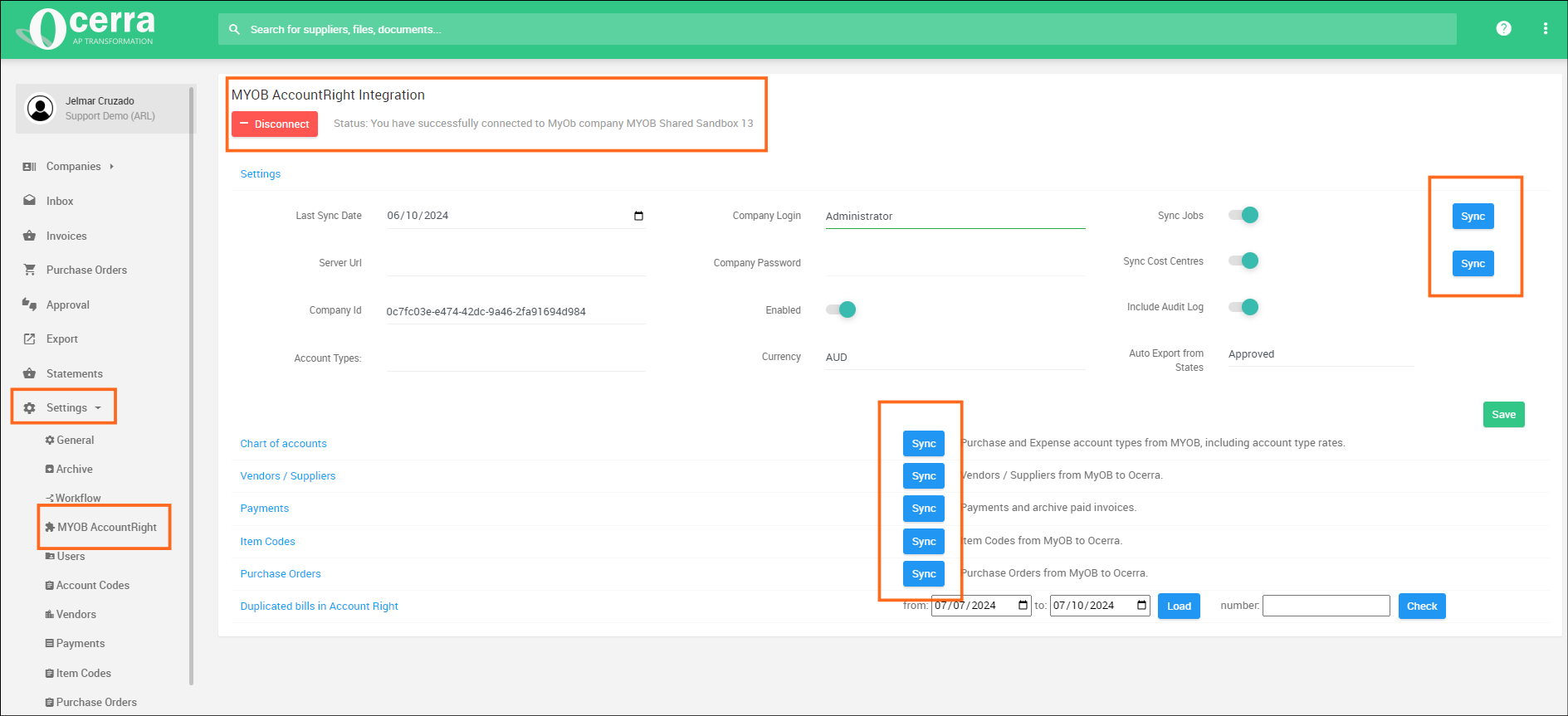The image size is (1568, 716).
Task: Open calendar picker on the from date
Action: (x=1023, y=606)
